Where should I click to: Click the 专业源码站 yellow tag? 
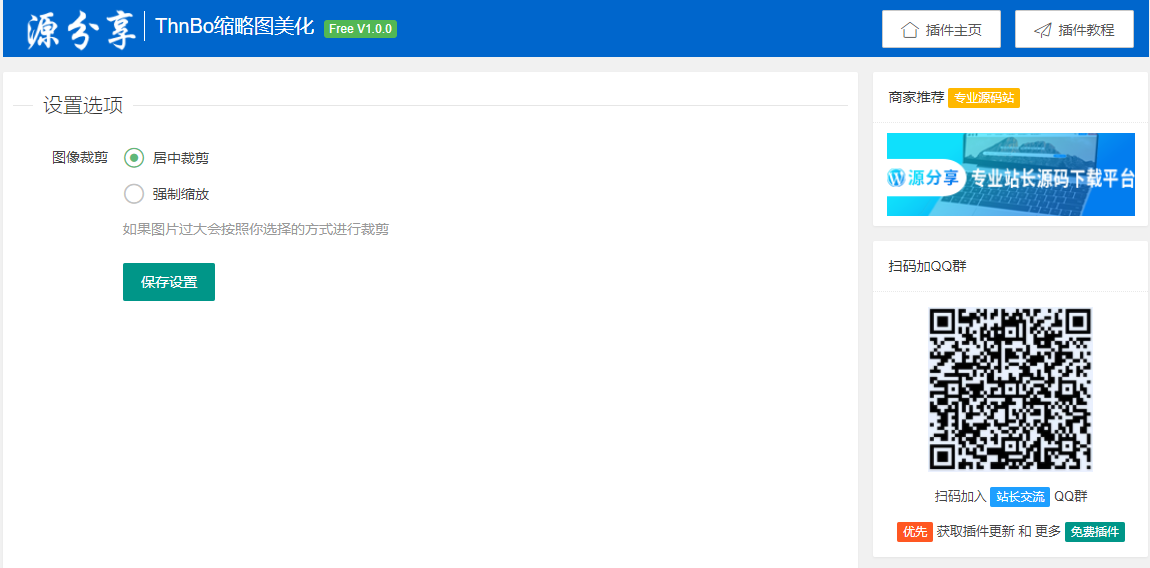click(x=984, y=98)
